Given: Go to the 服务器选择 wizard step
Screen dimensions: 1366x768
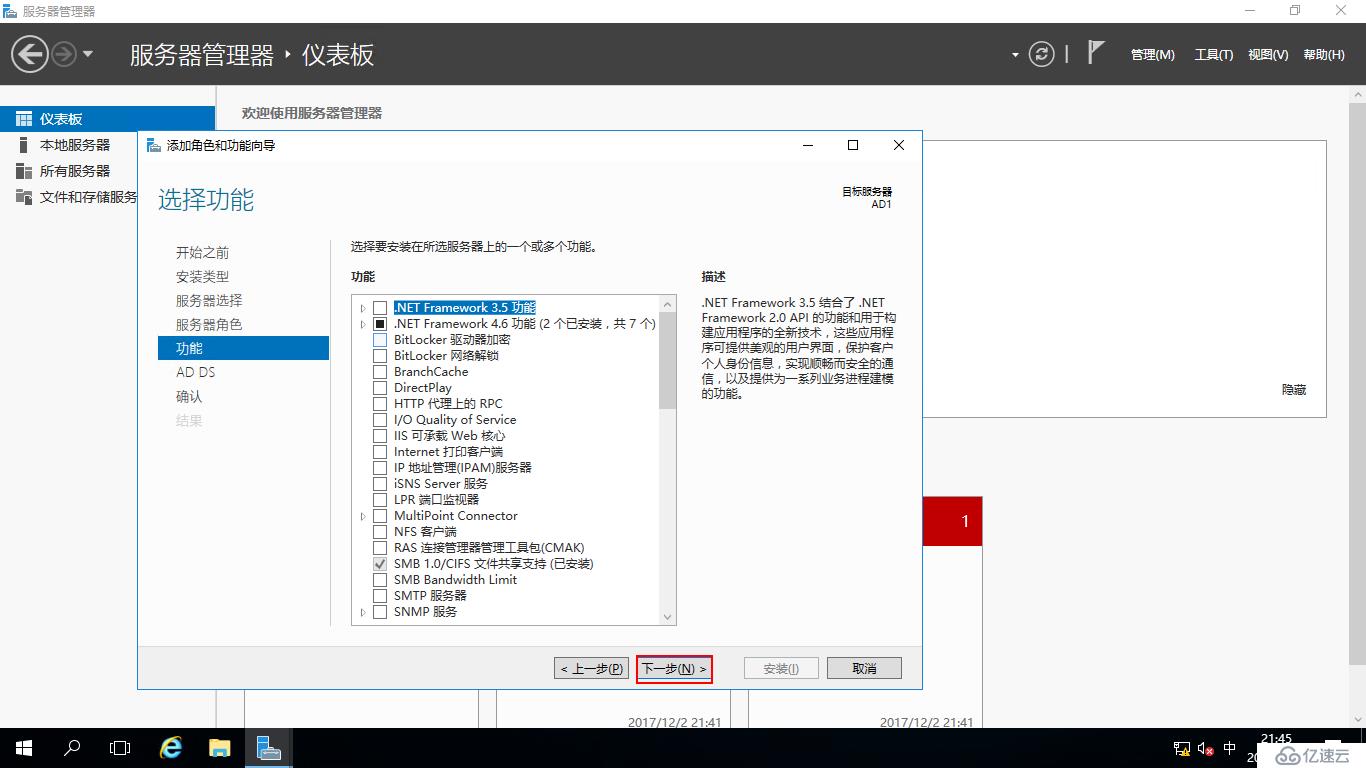Looking at the screenshot, I should click(x=209, y=300).
